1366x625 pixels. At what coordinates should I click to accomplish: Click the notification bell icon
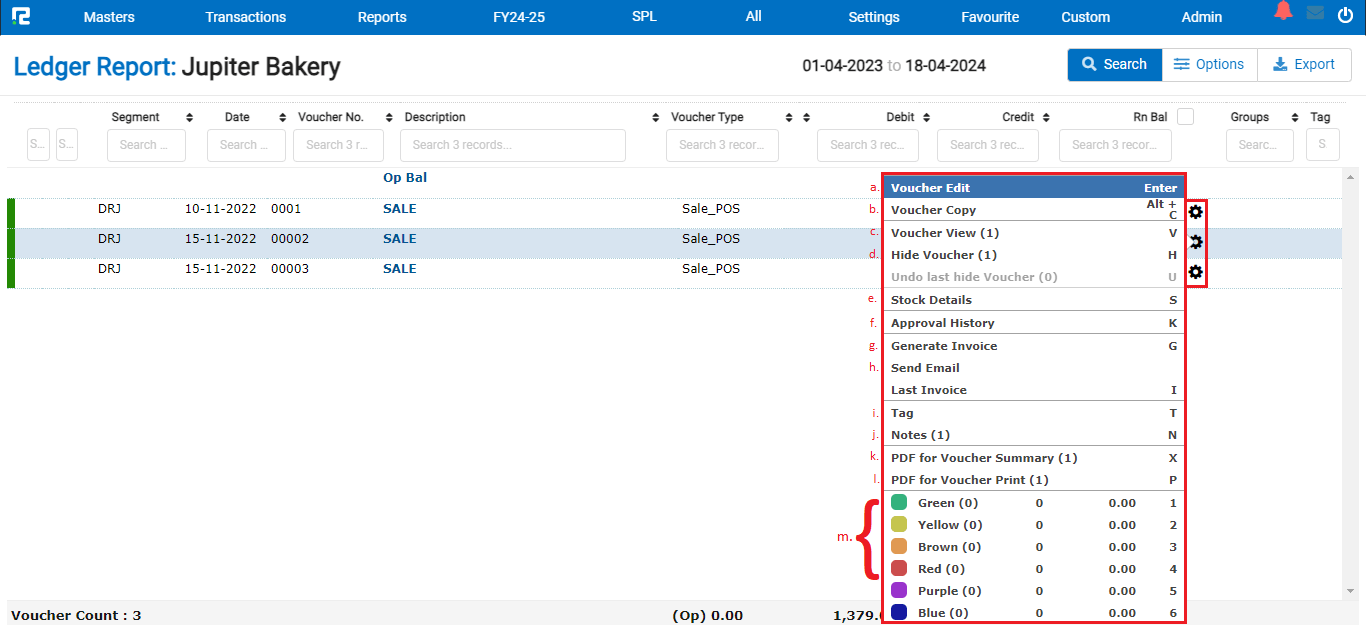(1283, 13)
